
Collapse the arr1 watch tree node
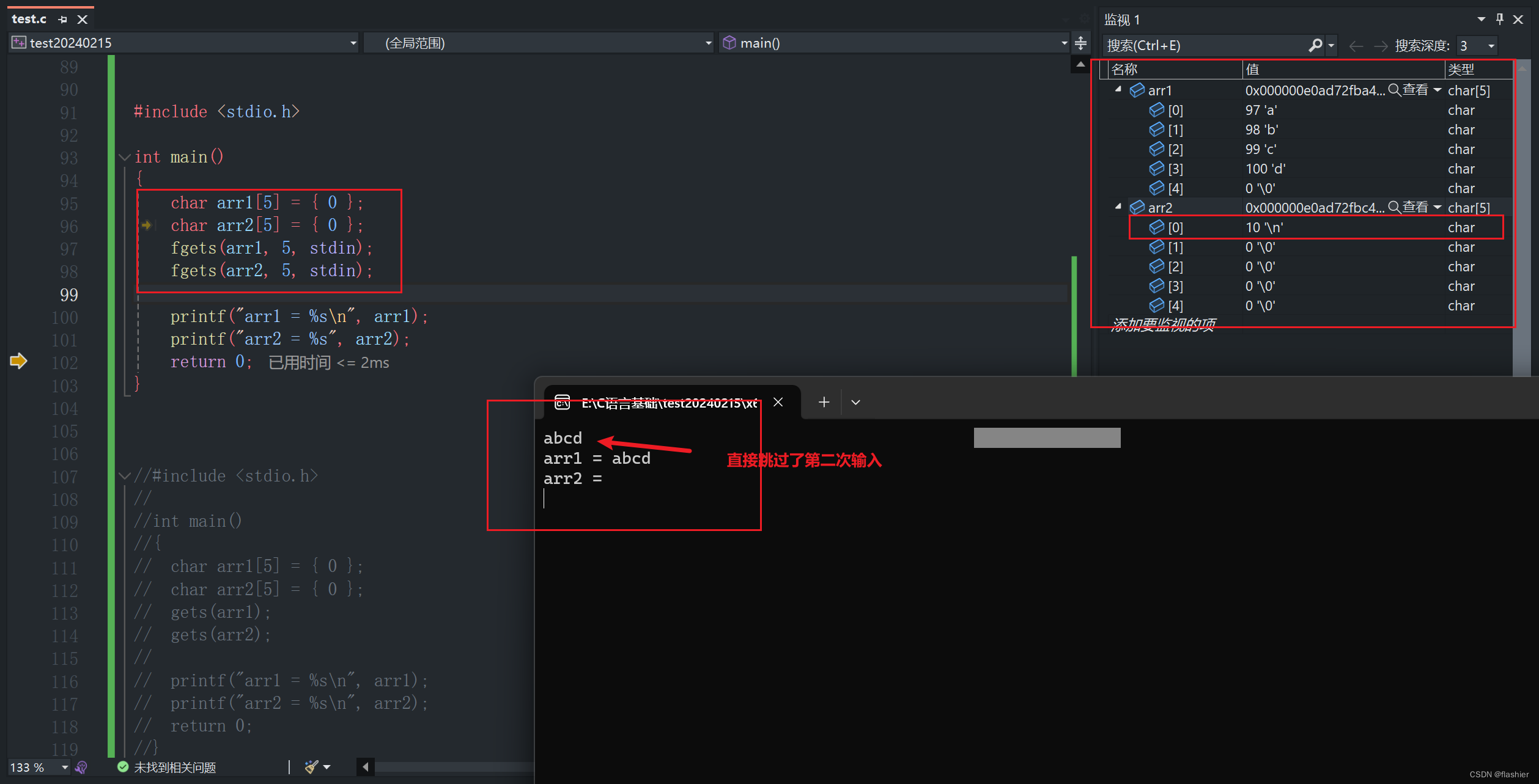pos(1118,90)
